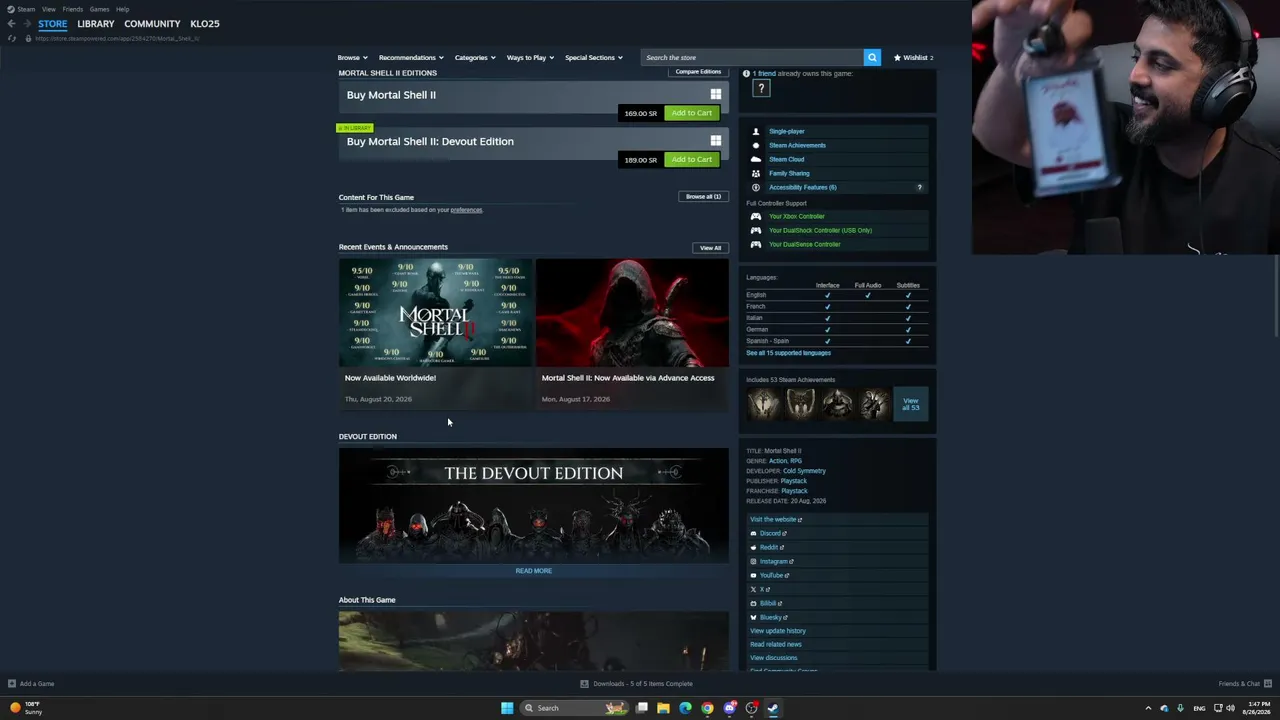Viewport: 1280px width, 720px height.
Task: Open Discord from the taskbar
Action: [x=730, y=708]
